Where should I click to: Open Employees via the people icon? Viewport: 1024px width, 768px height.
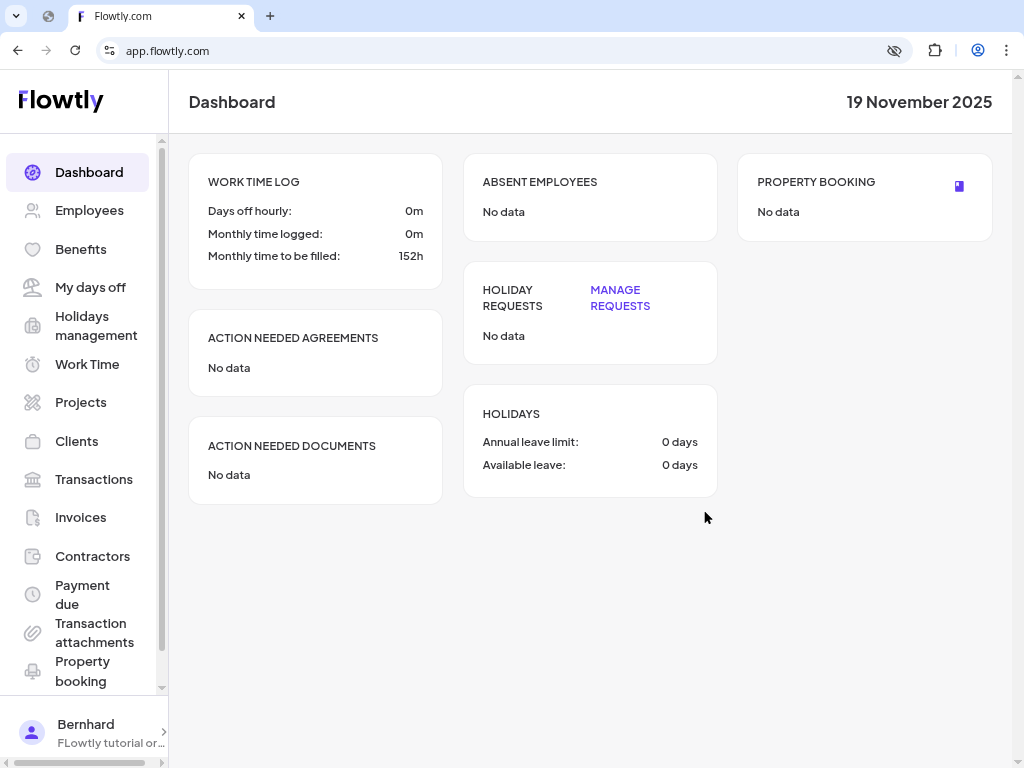coord(31,210)
